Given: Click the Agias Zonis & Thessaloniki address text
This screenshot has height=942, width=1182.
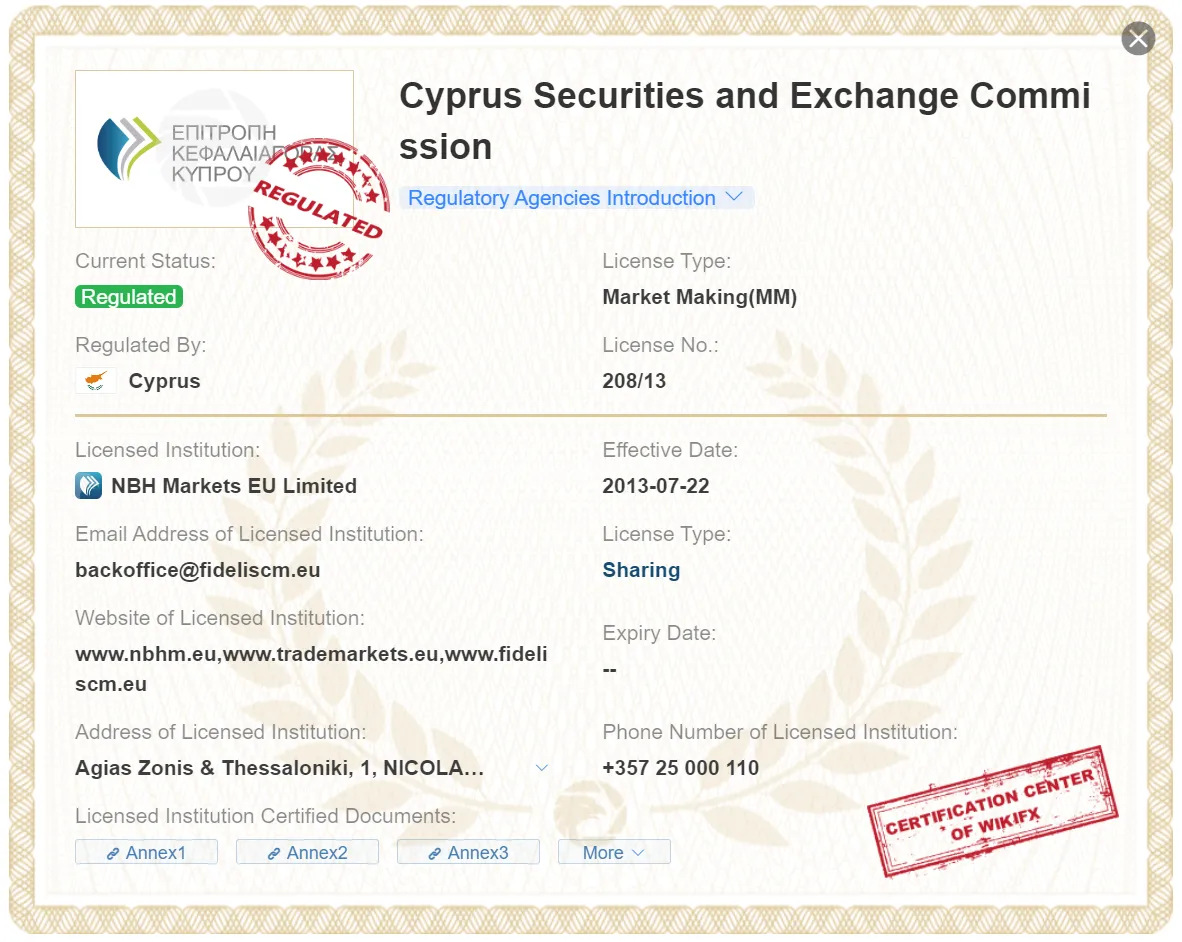Looking at the screenshot, I should [280, 768].
